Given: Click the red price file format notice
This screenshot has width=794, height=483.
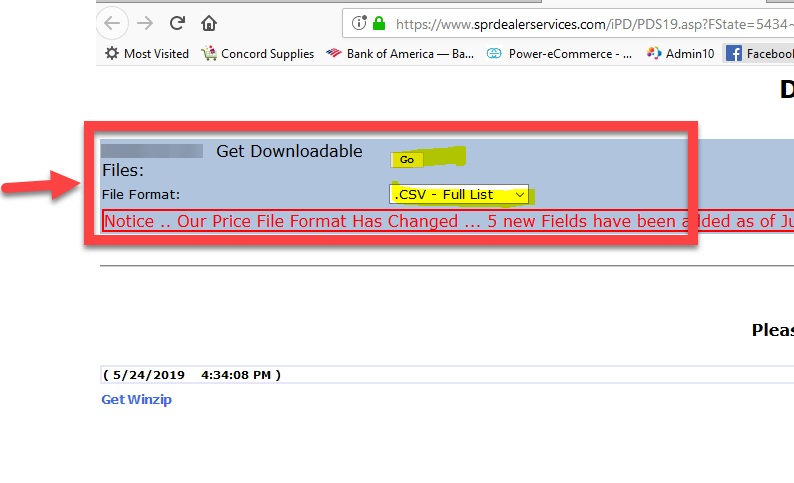Looking at the screenshot, I should [x=440, y=221].
